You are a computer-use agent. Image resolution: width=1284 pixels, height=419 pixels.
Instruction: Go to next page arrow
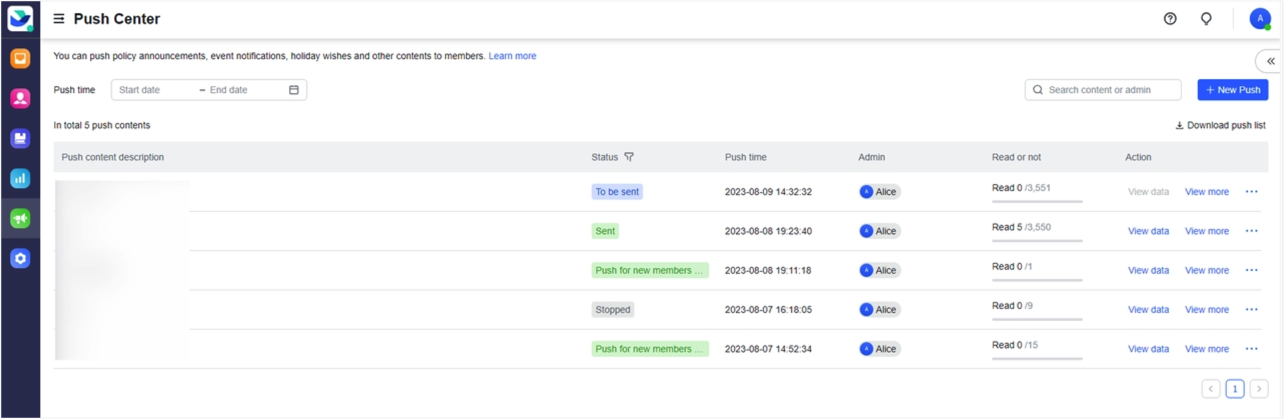point(1259,389)
